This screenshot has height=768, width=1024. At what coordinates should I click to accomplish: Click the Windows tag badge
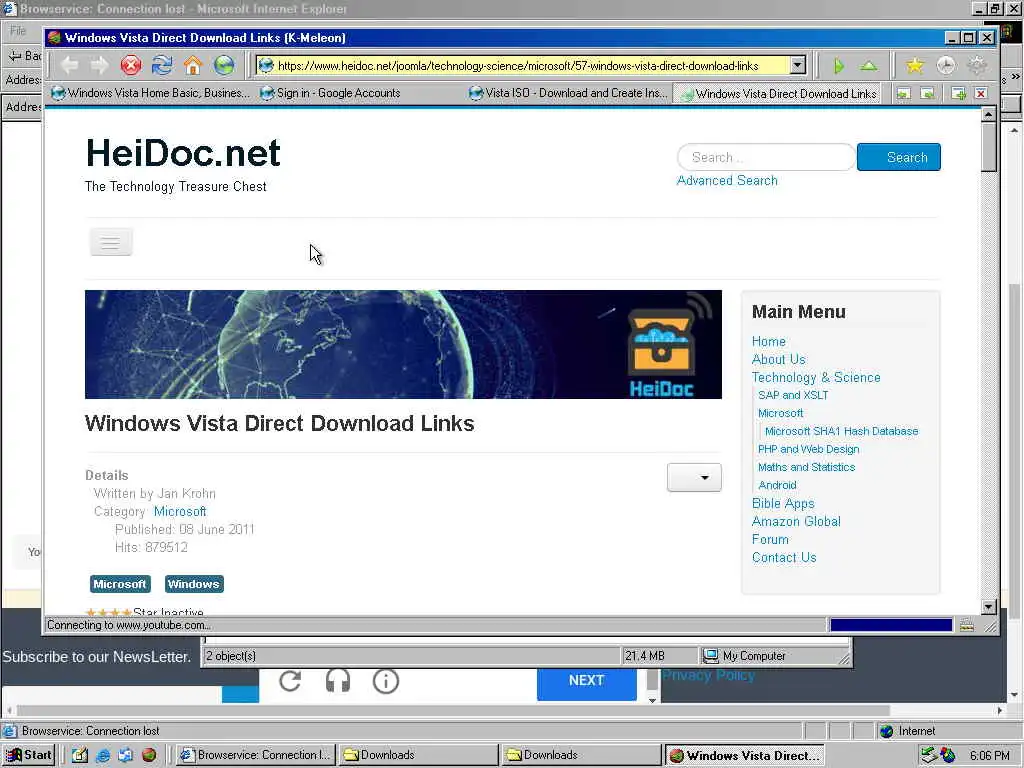(193, 584)
